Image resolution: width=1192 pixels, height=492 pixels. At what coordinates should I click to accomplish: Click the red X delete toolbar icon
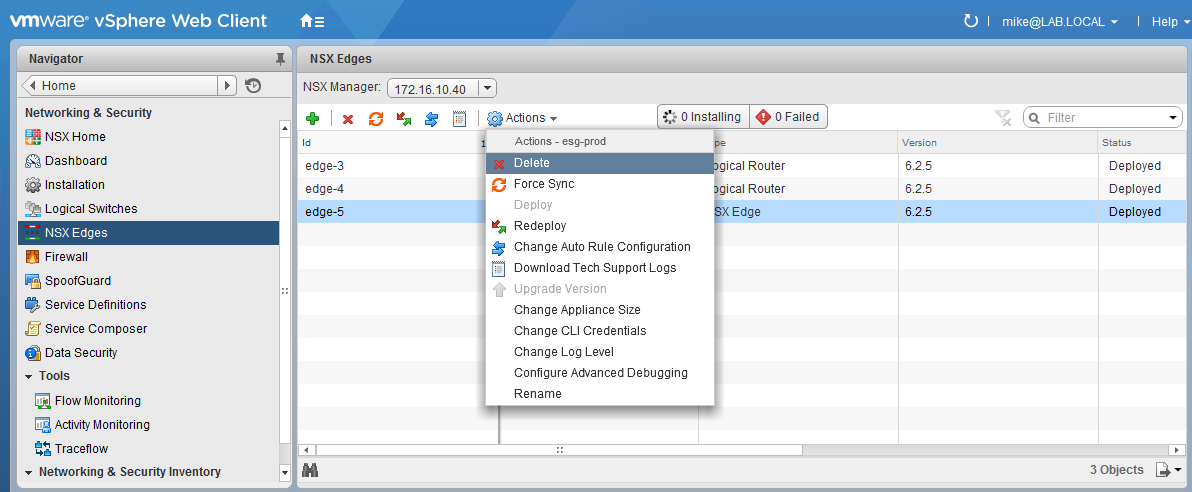(348, 119)
